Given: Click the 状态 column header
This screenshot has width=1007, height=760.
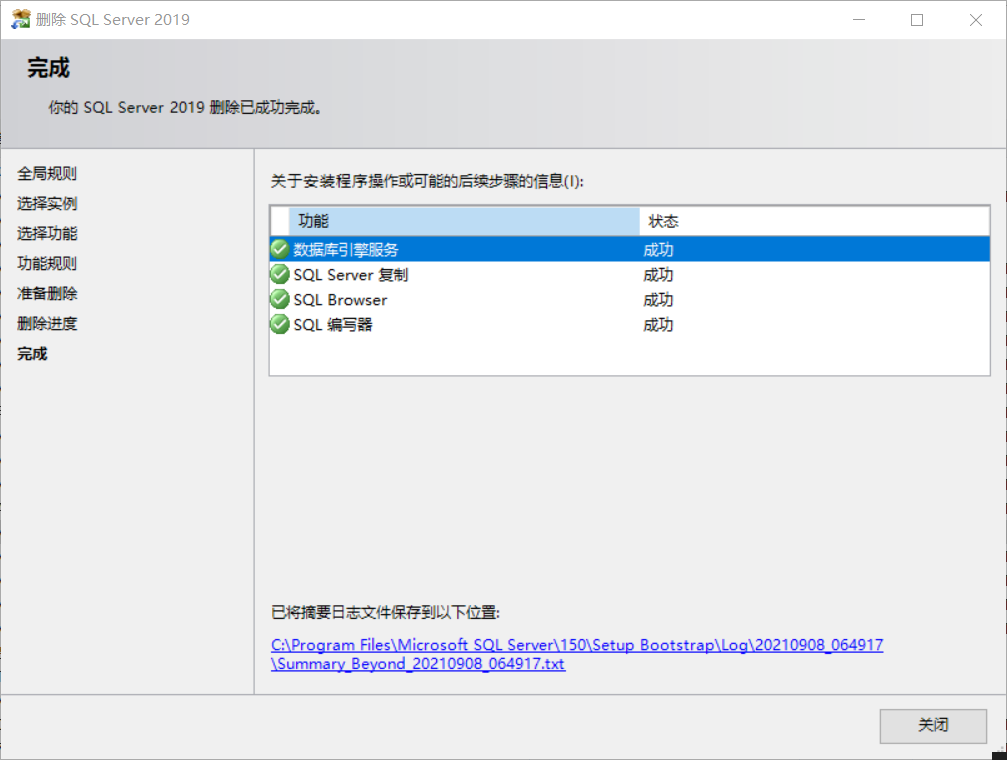Looking at the screenshot, I should [x=814, y=221].
